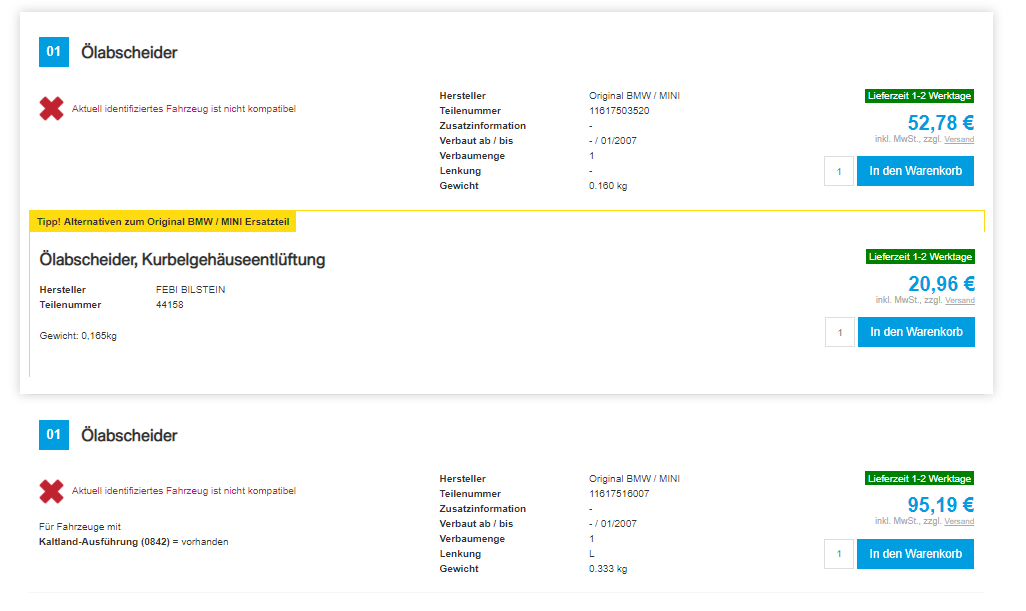Viewport: 1026px width, 611px height.
Task: Focus the quantity field for the 52,78 € part
Action: coord(839,171)
